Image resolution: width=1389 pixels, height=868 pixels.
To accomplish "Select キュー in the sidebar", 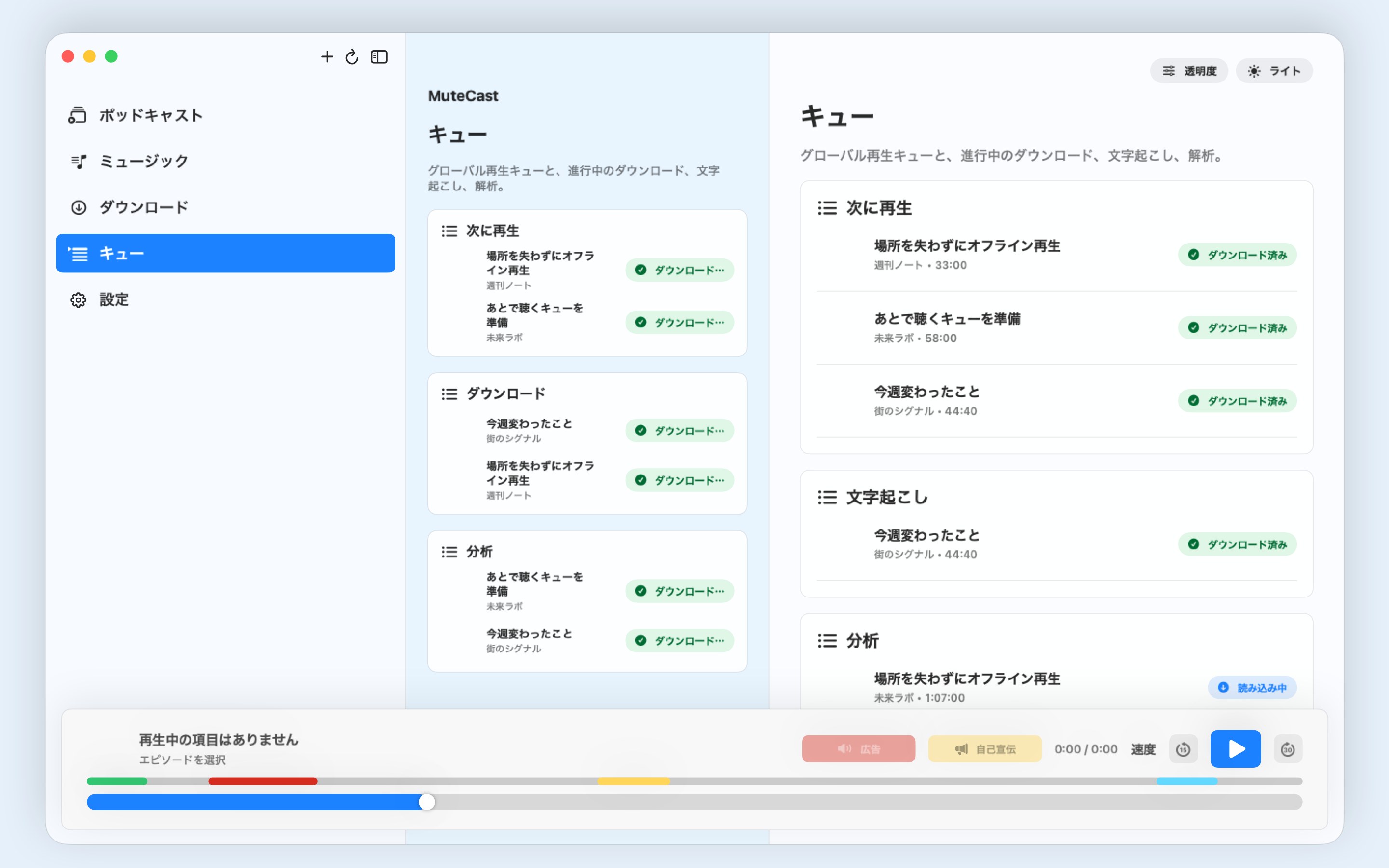I will 226,253.
